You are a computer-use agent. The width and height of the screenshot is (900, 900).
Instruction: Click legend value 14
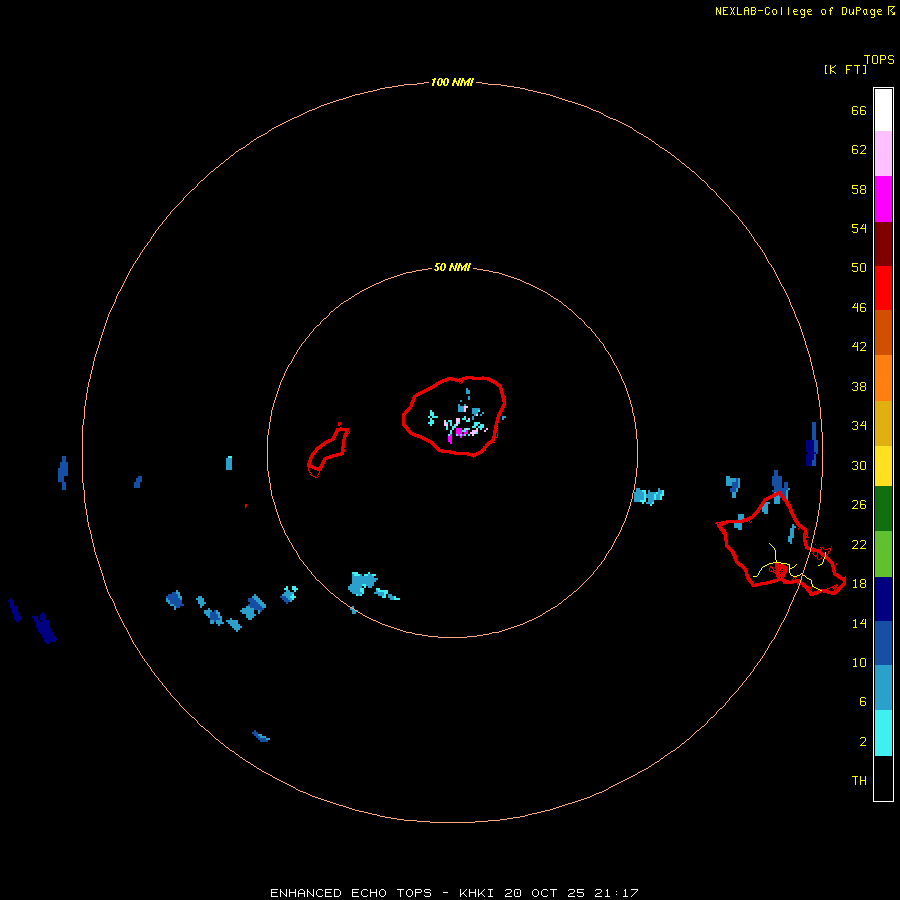tap(859, 623)
